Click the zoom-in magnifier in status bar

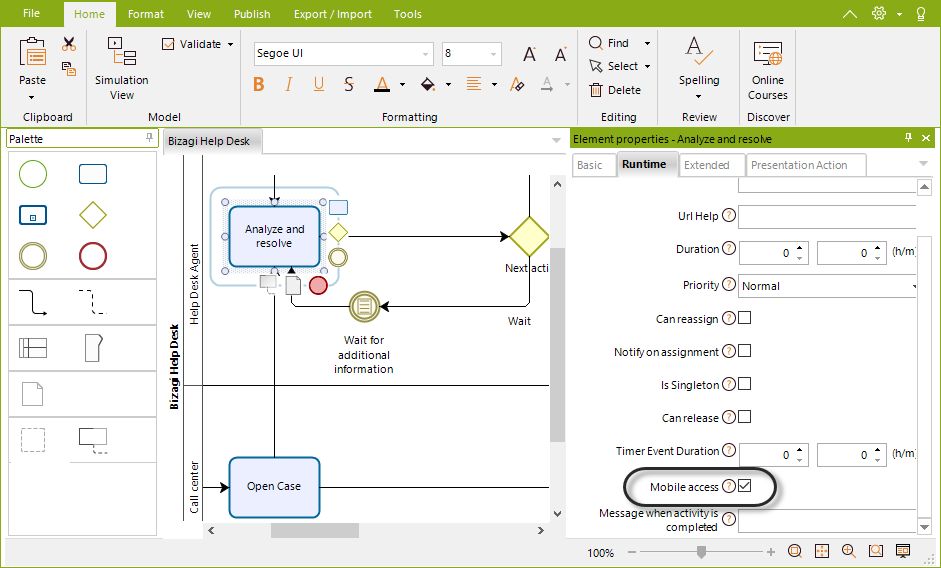tap(849, 551)
